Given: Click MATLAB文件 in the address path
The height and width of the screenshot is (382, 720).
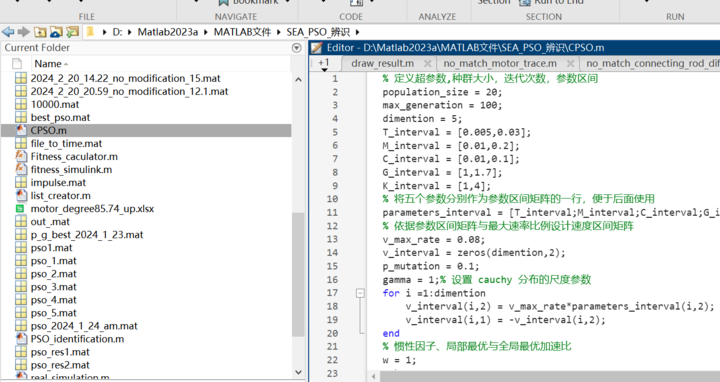Looking at the screenshot, I should 242,32.
